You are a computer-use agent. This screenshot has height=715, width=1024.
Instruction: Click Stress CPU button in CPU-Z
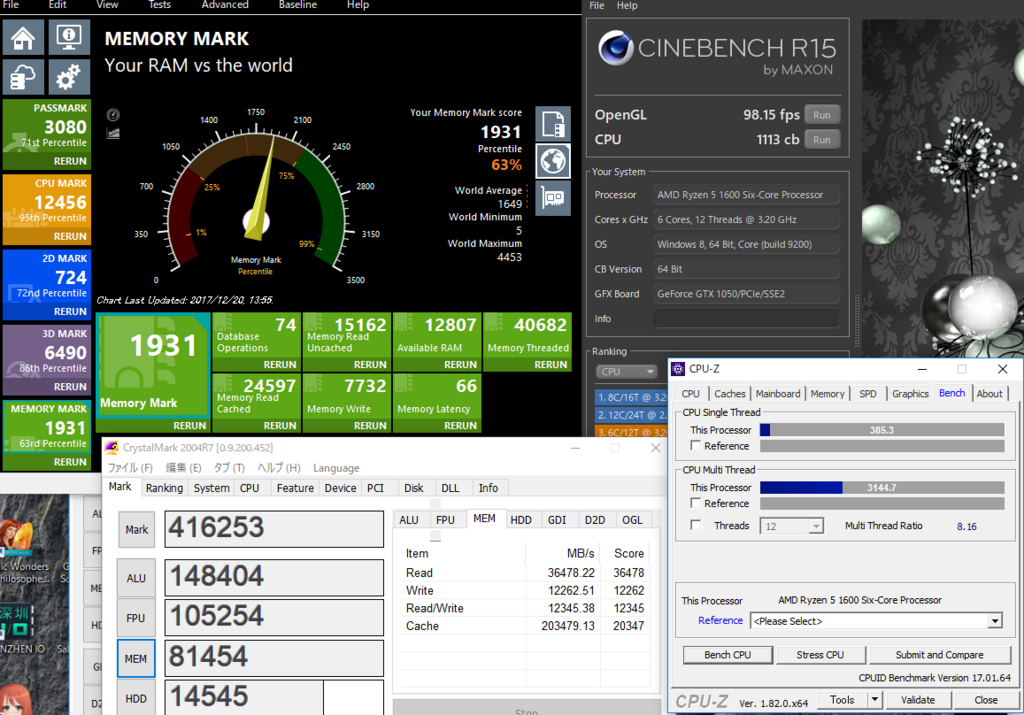click(820, 655)
